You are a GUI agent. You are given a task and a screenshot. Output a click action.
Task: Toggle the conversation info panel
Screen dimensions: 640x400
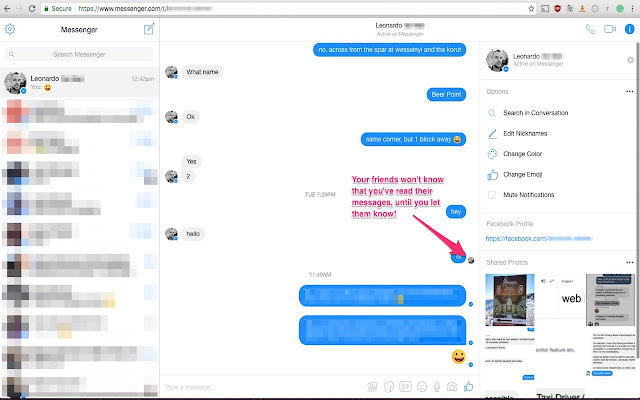(x=629, y=29)
